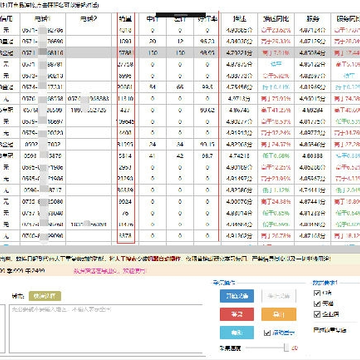This screenshot has height=360, width=360.
Task: Click the pink notice text in the peach bar
Action: pyautogui.click(x=110, y=271)
